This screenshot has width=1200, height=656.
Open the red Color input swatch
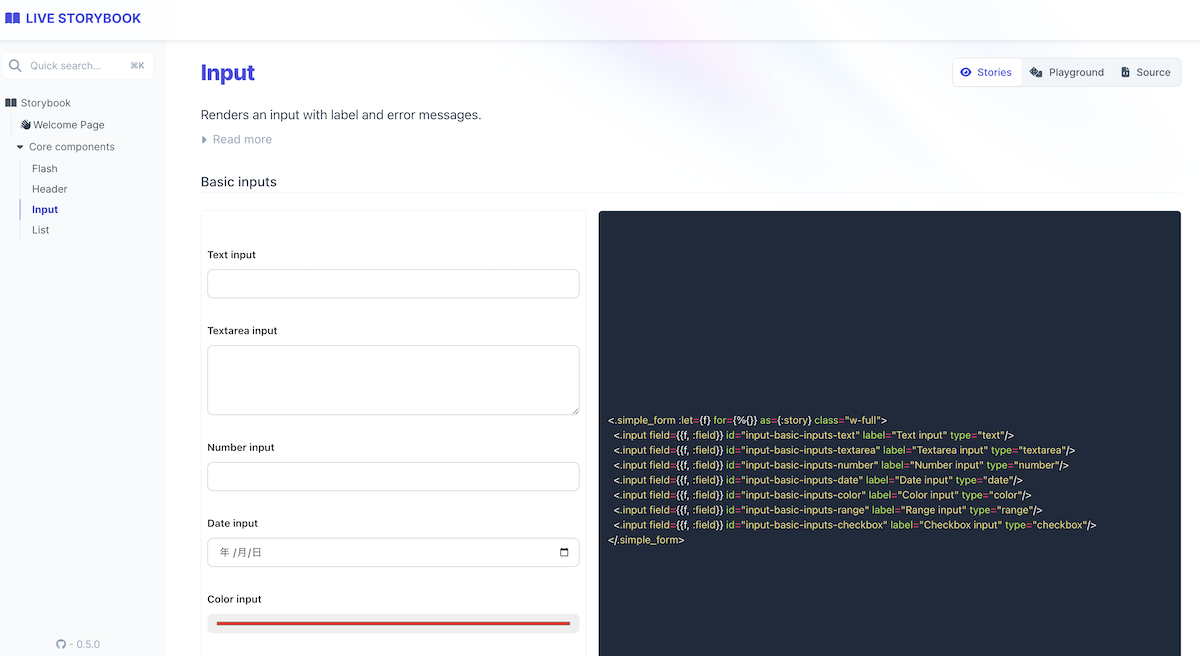point(393,623)
